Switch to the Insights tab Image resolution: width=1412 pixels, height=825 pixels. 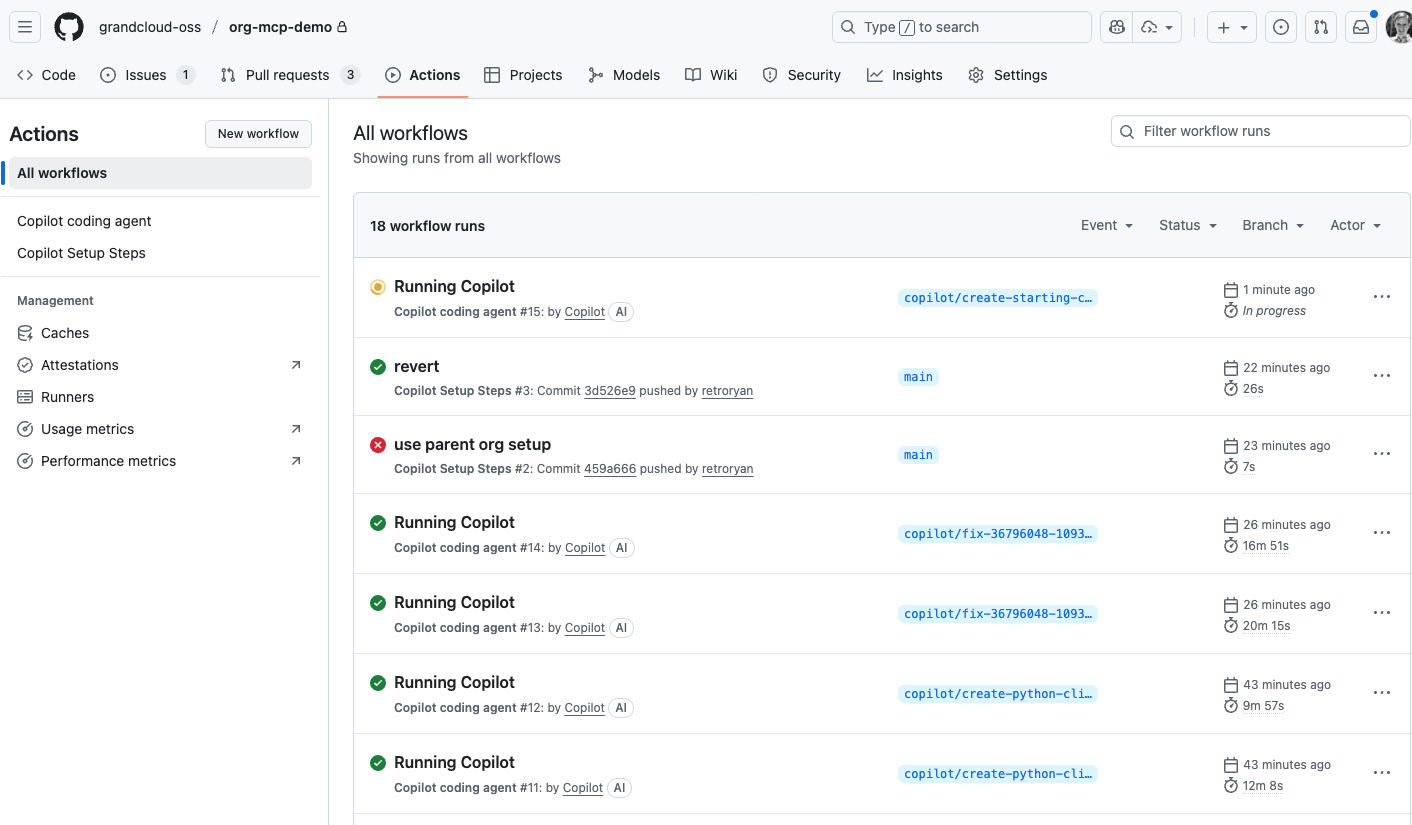(905, 75)
